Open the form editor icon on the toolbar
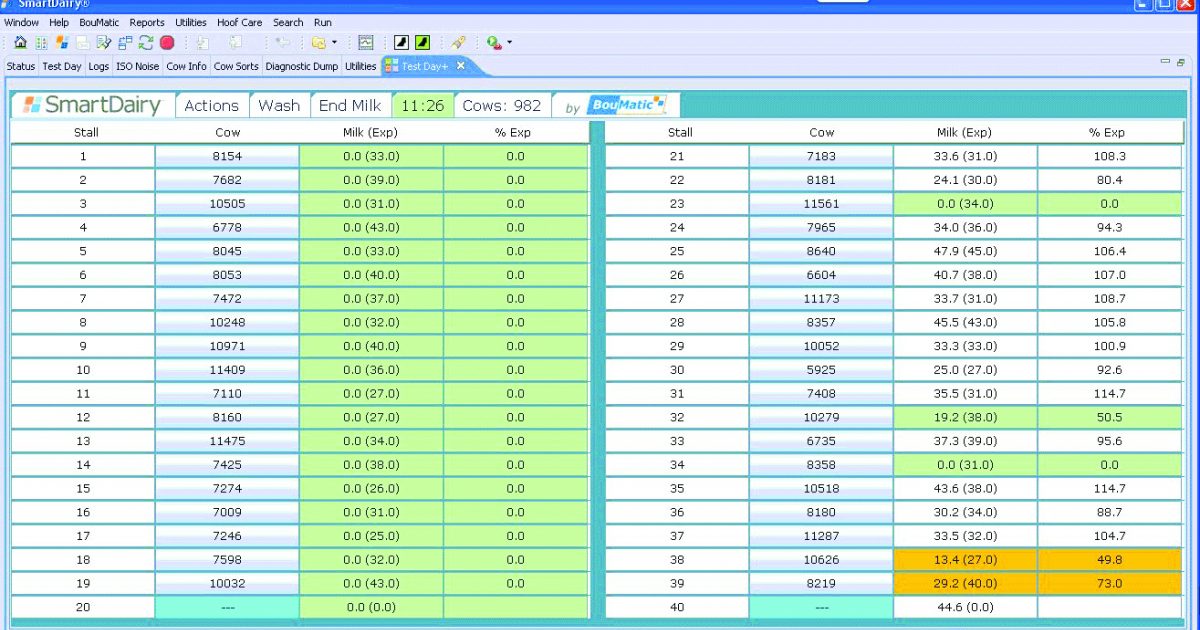The height and width of the screenshot is (630, 1200). pos(104,42)
